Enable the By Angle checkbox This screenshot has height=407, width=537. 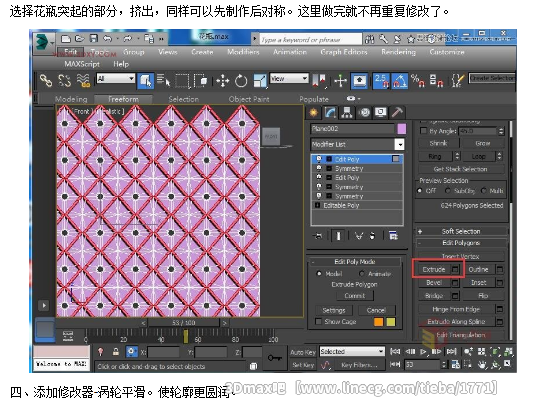424,131
